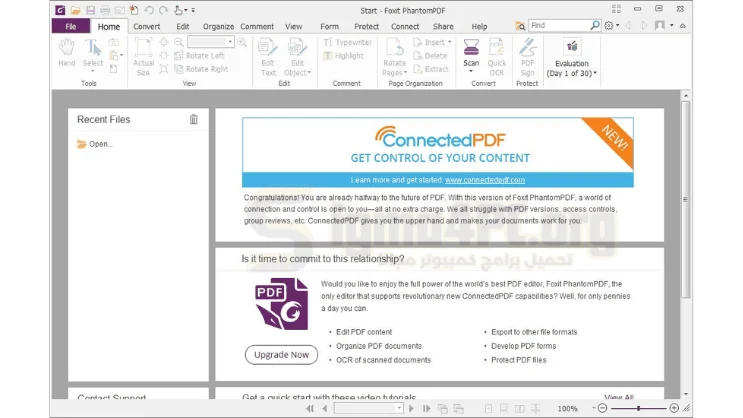Click the advanced search folder icon beside Find
This screenshot has height=418, width=743.
(520, 26)
